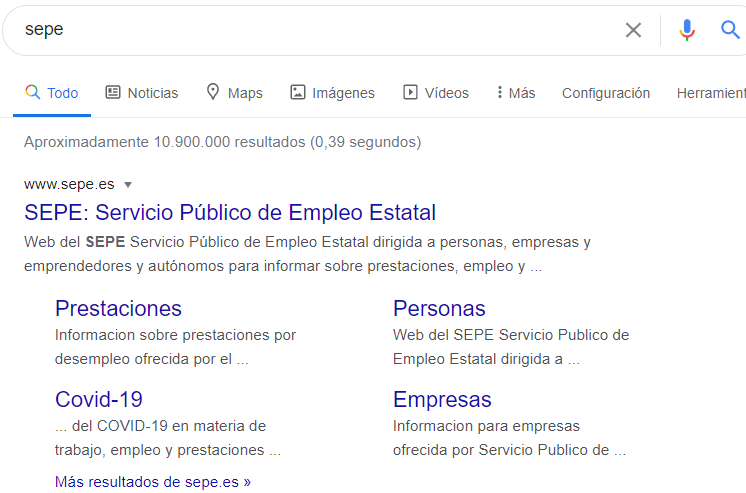Open the Herramientas search tools
This screenshot has width=746, height=493.
710,93
